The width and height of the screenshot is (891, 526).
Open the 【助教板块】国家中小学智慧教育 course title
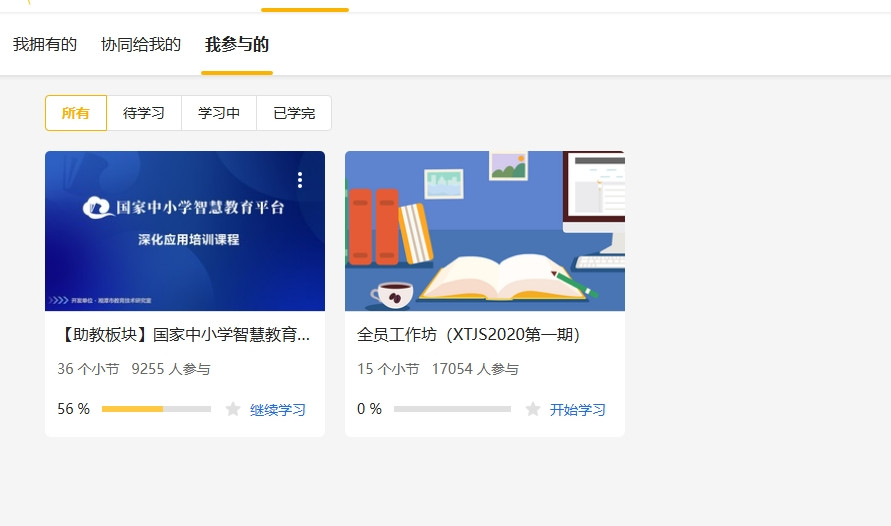tap(184, 335)
